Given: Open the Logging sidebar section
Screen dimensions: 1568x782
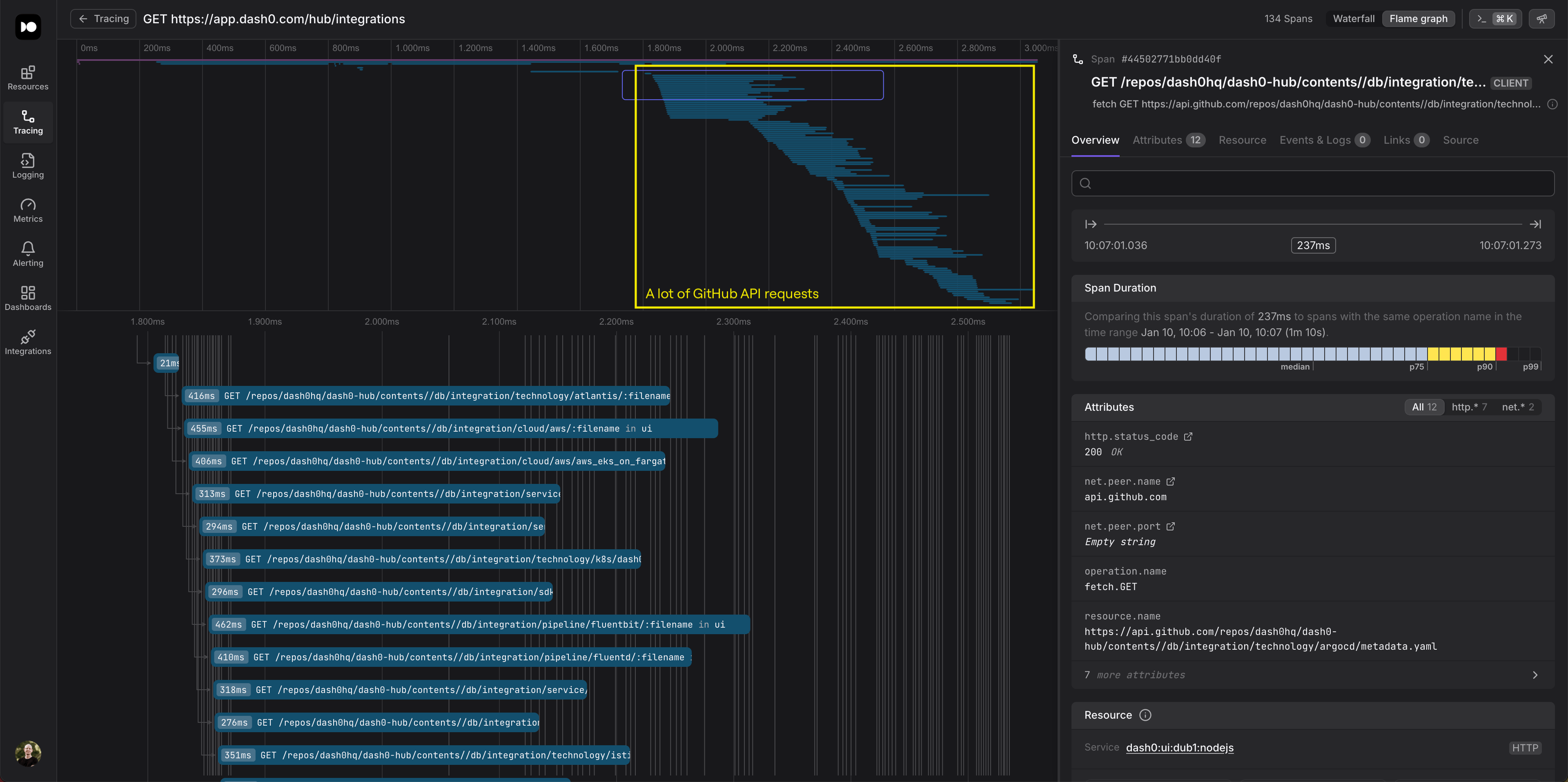Looking at the screenshot, I should 28,166.
